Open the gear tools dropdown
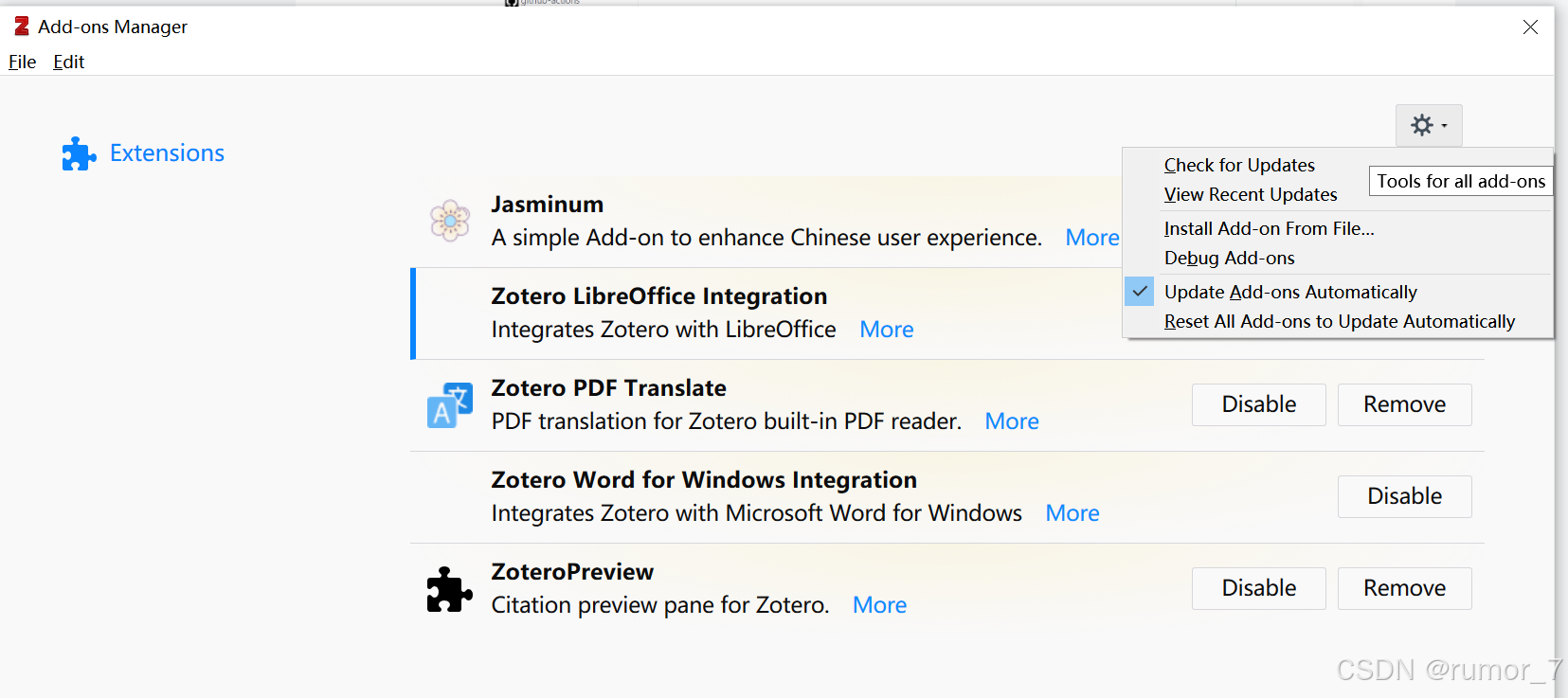 pyautogui.click(x=1428, y=125)
